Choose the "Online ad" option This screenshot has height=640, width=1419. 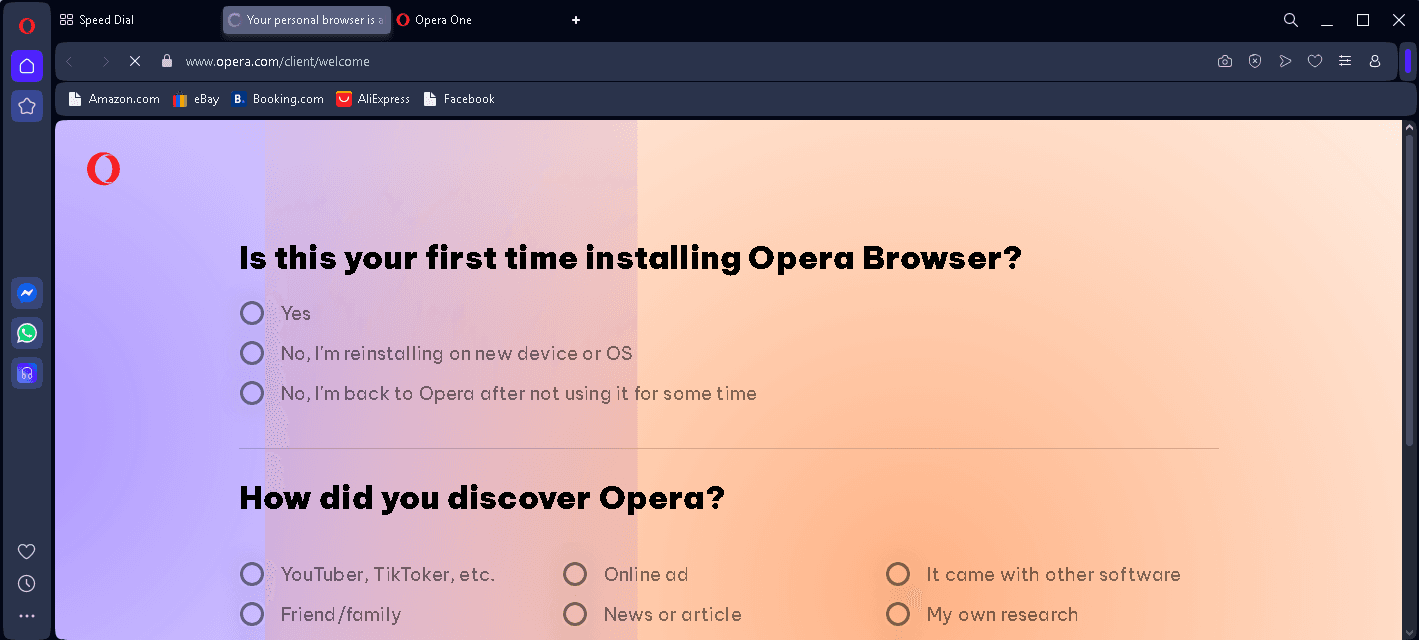[575, 574]
